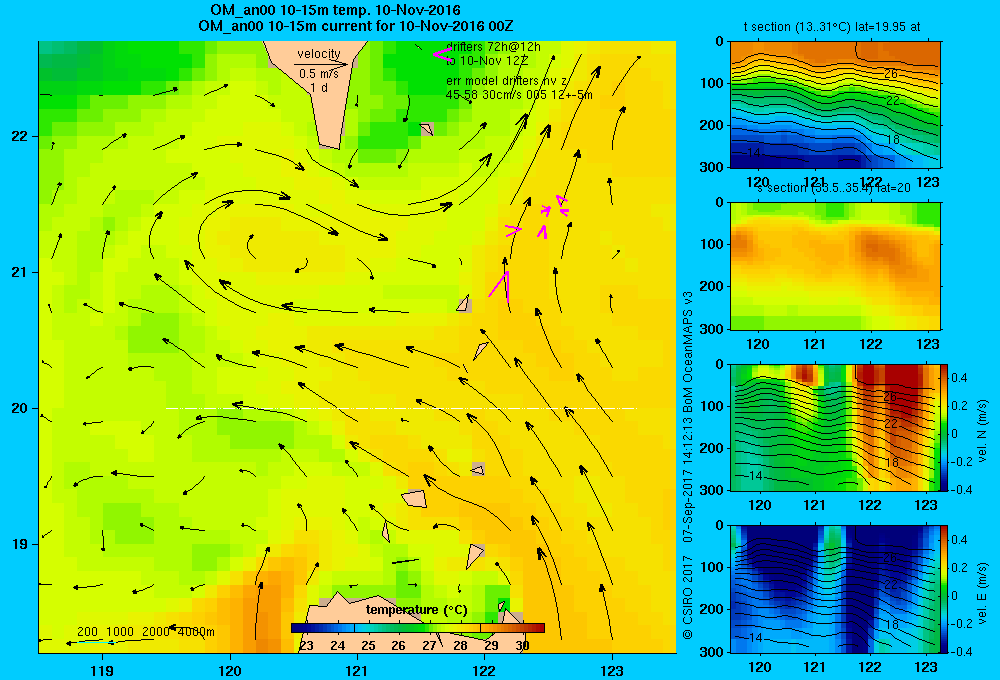The width and height of the screenshot is (1000, 680).
Task: Click the 0.4 tick on vel. N colorbar
Action: point(960,378)
